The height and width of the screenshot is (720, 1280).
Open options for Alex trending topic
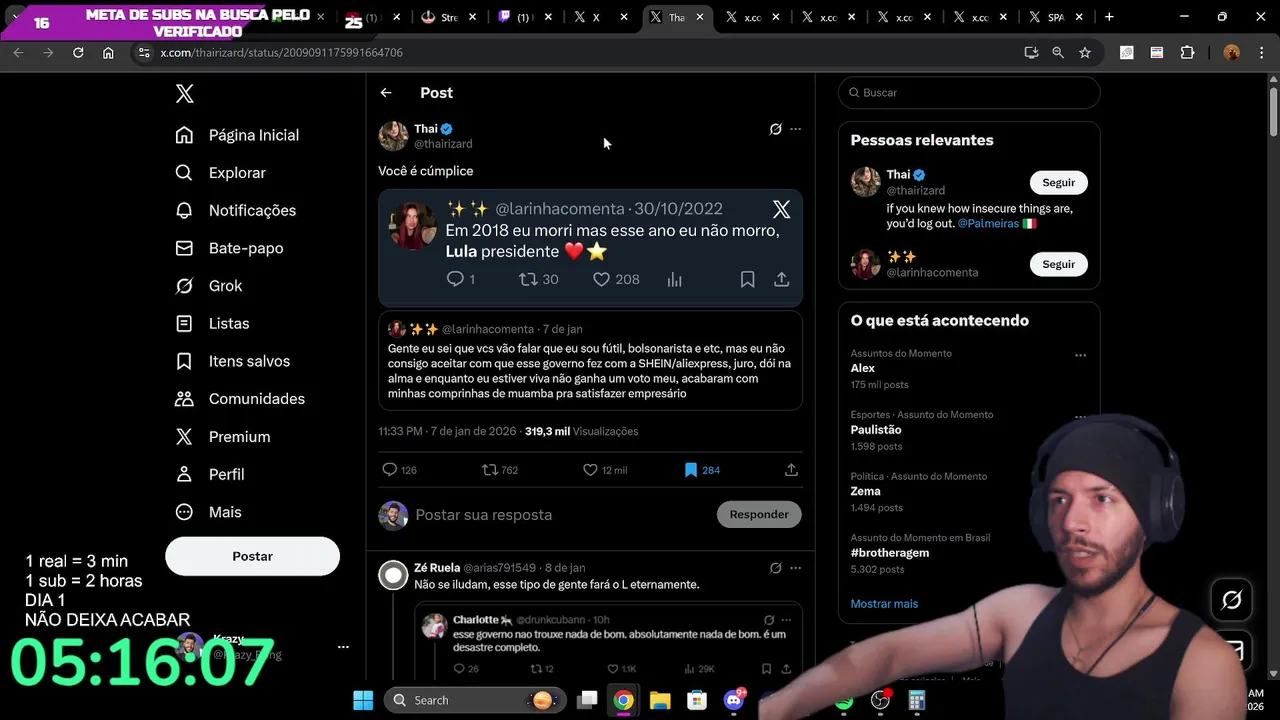coord(1080,355)
